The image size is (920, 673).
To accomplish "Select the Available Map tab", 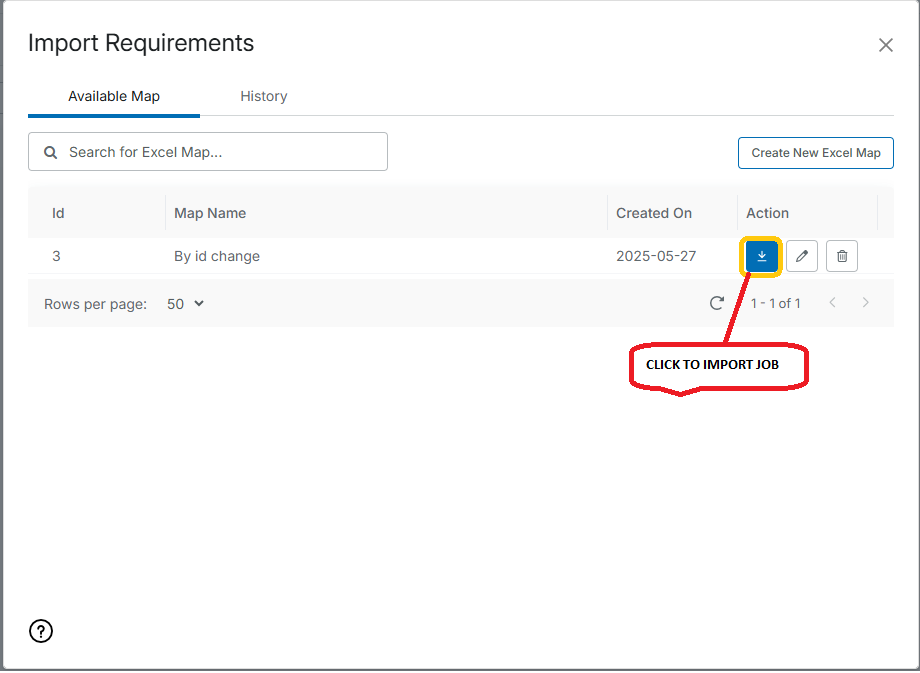I will coord(114,96).
